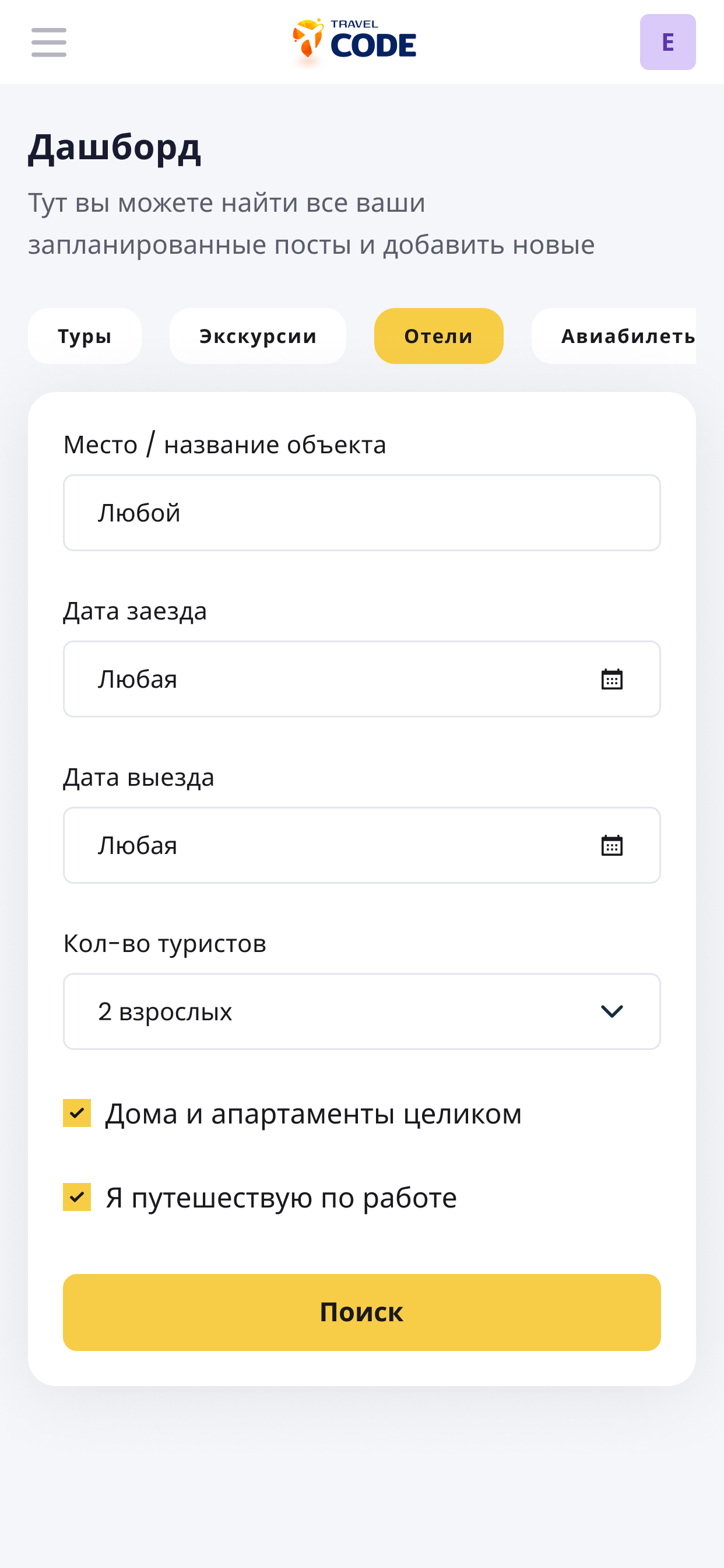This screenshot has width=724, height=1568.
Task: Open the Дата выезда date picker field
Action: [x=362, y=845]
